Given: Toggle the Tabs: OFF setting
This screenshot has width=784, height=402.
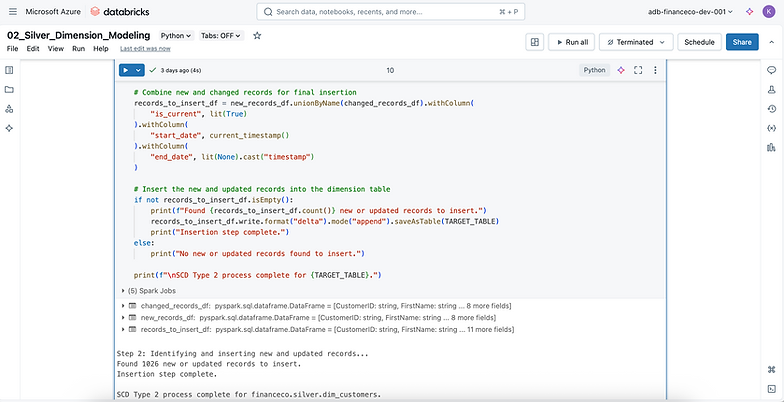Looking at the screenshot, I should (x=223, y=35).
